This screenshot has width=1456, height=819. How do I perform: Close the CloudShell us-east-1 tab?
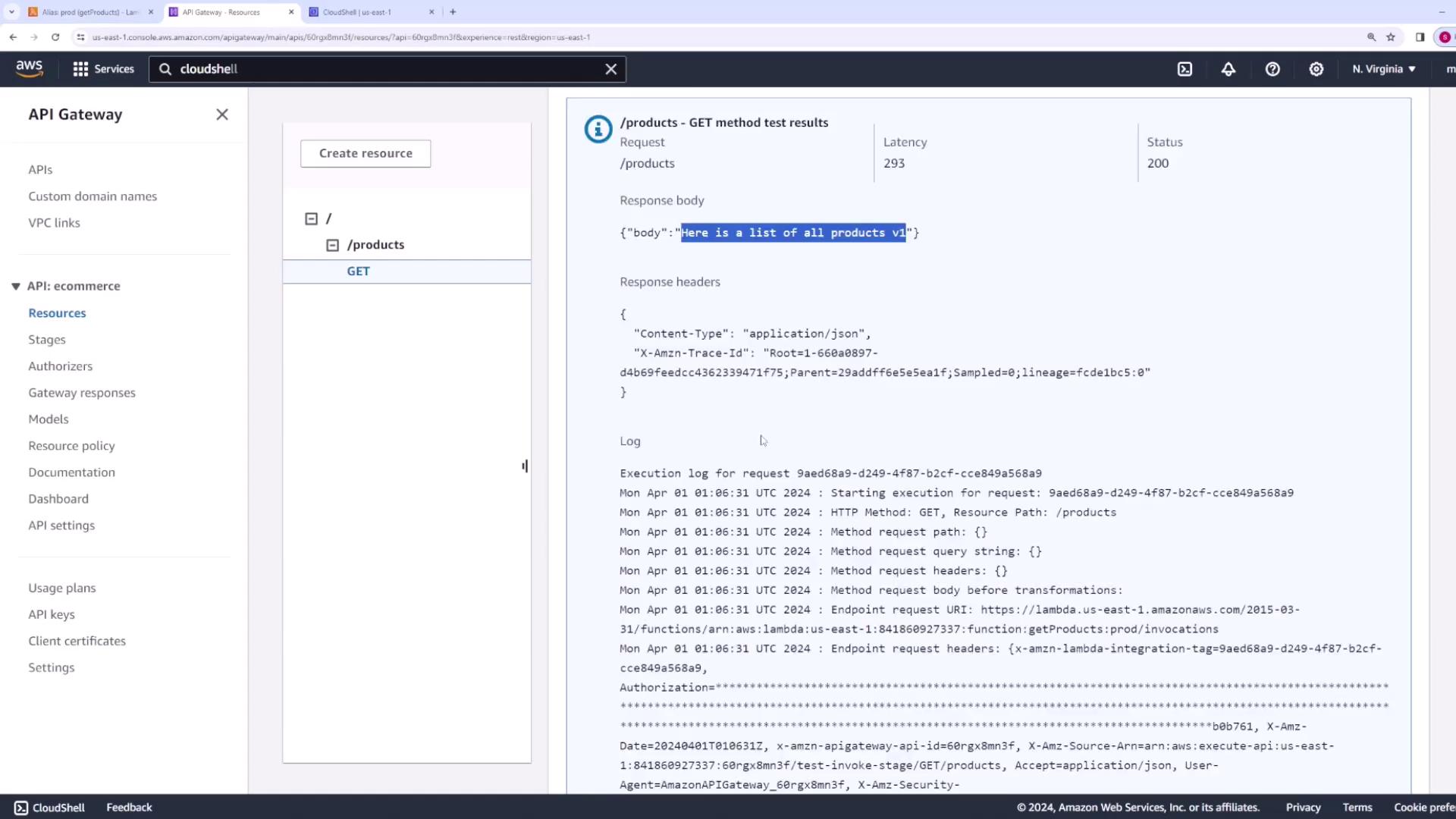(x=431, y=11)
